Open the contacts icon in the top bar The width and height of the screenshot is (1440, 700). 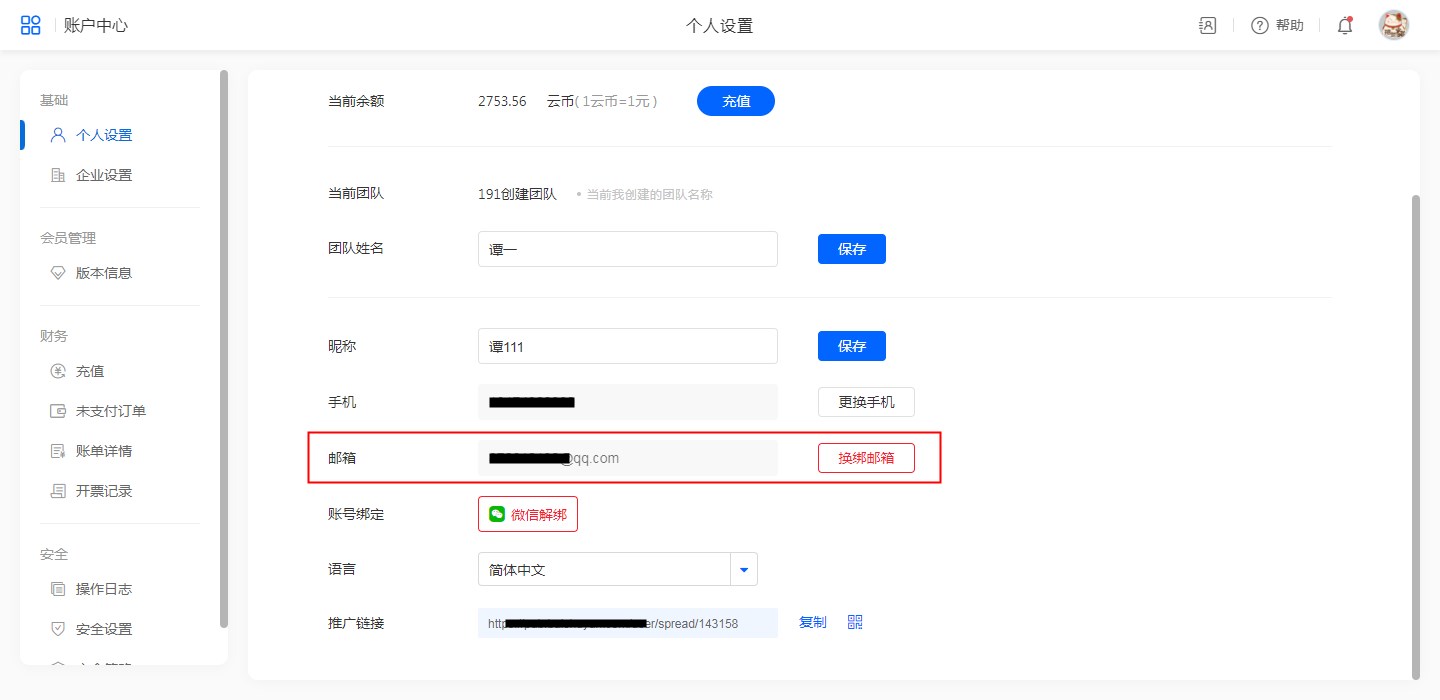click(1207, 26)
